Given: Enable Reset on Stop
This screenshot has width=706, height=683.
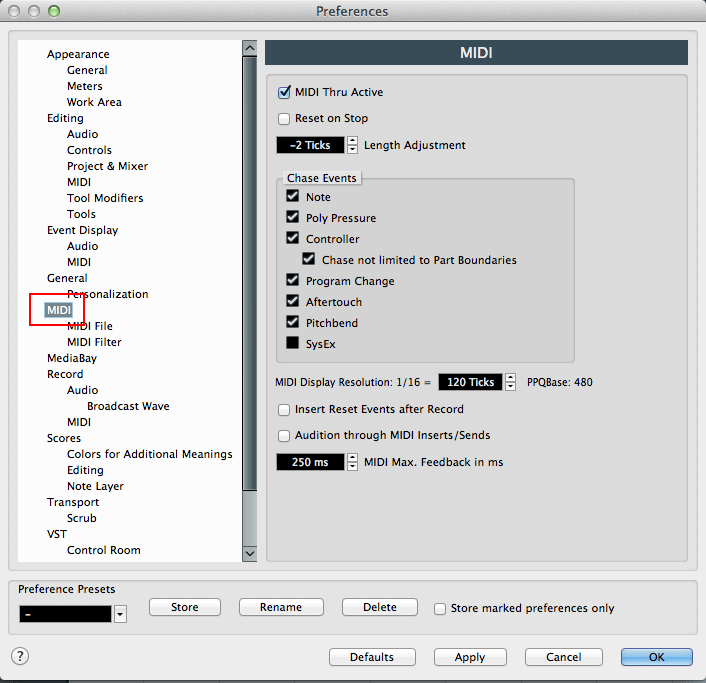Looking at the screenshot, I should tap(284, 118).
